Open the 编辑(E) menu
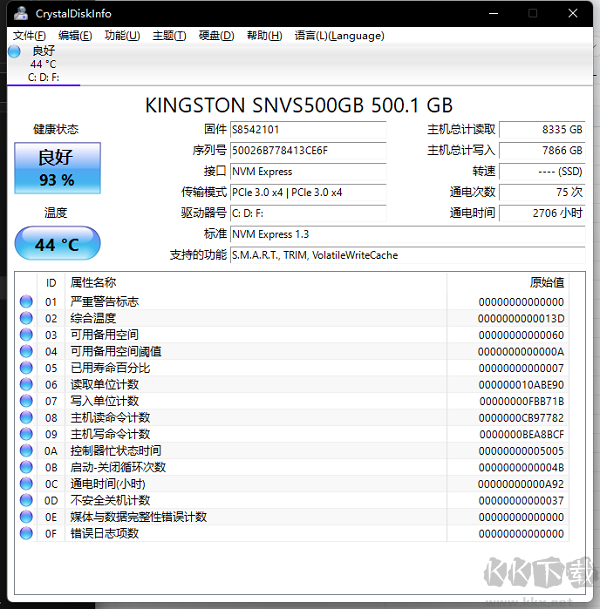This screenshot has height=609, width=600. tap(75, 36)
